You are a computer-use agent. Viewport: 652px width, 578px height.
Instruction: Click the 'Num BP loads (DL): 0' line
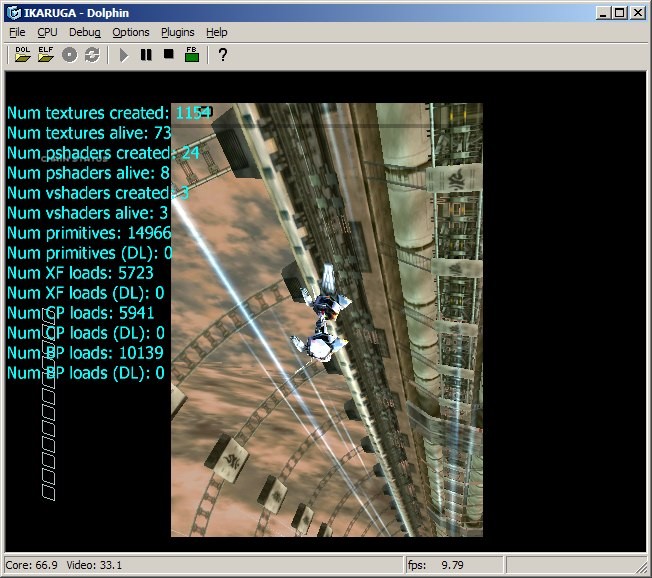click(86, 373)
